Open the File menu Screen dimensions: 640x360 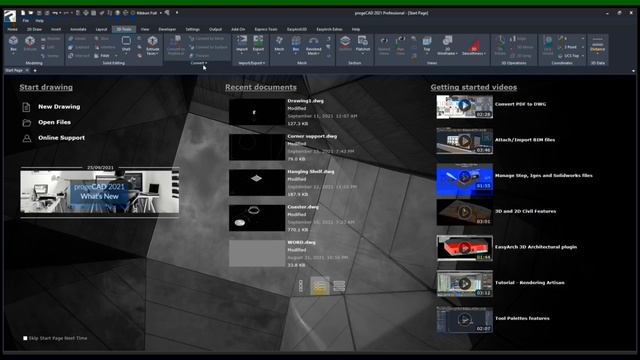26,20
